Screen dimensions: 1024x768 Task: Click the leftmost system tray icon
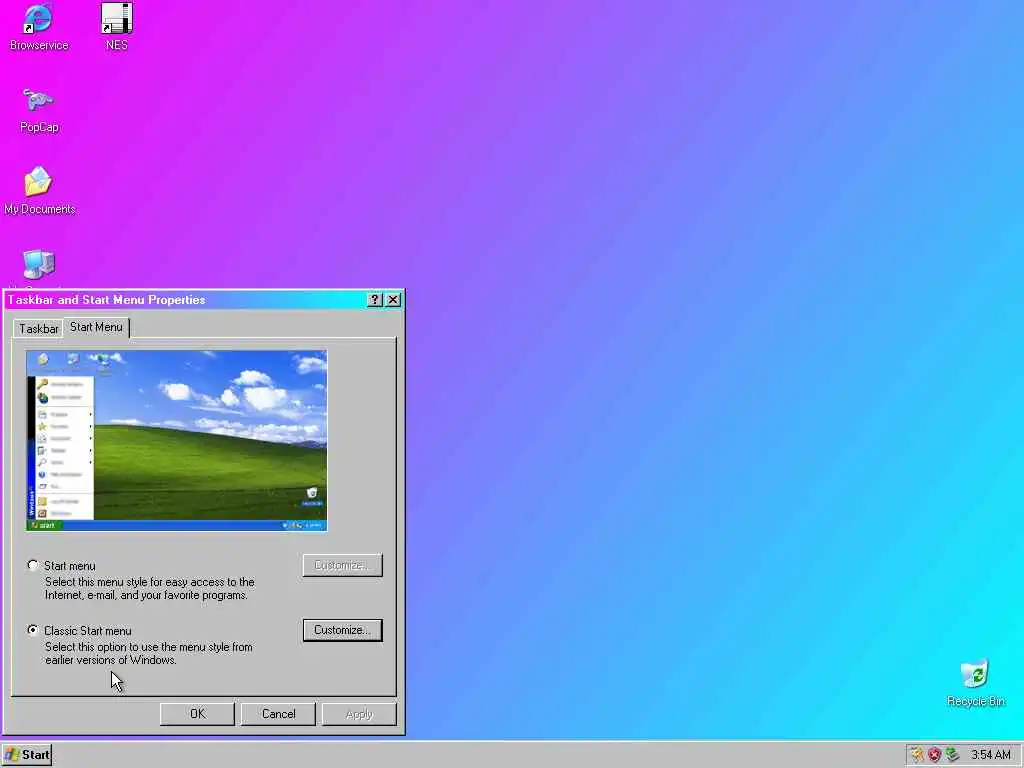[918, 755]
